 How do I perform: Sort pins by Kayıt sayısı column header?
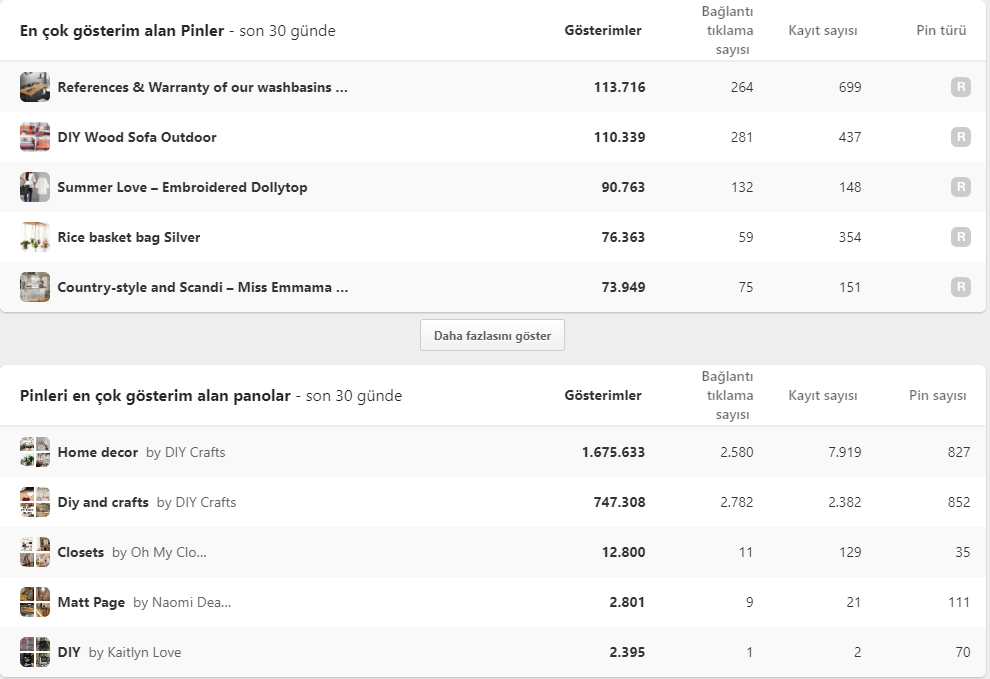coord(823,30)
